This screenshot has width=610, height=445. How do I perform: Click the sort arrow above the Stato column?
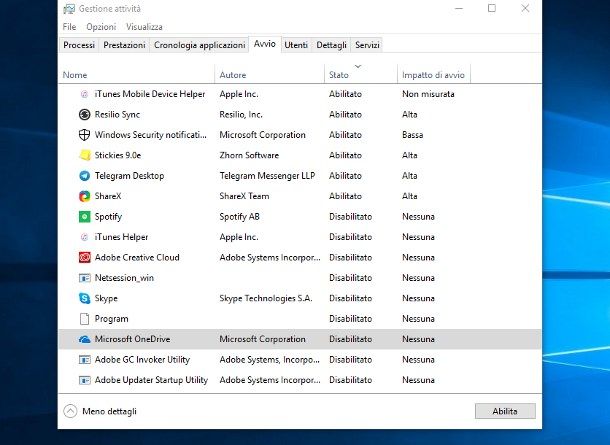pos(358,67)
